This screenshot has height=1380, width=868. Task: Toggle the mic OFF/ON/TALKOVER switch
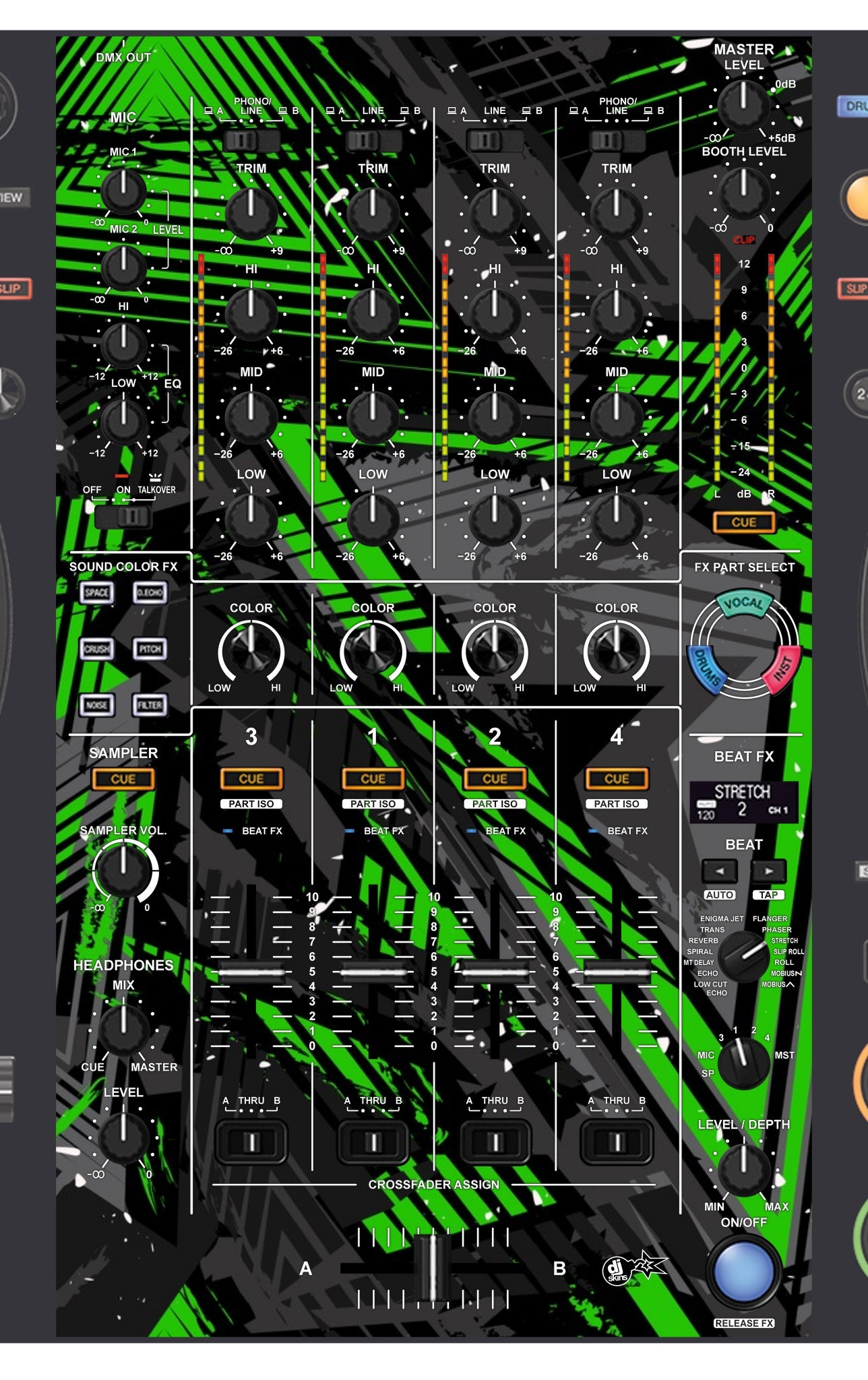pos(124,517)
